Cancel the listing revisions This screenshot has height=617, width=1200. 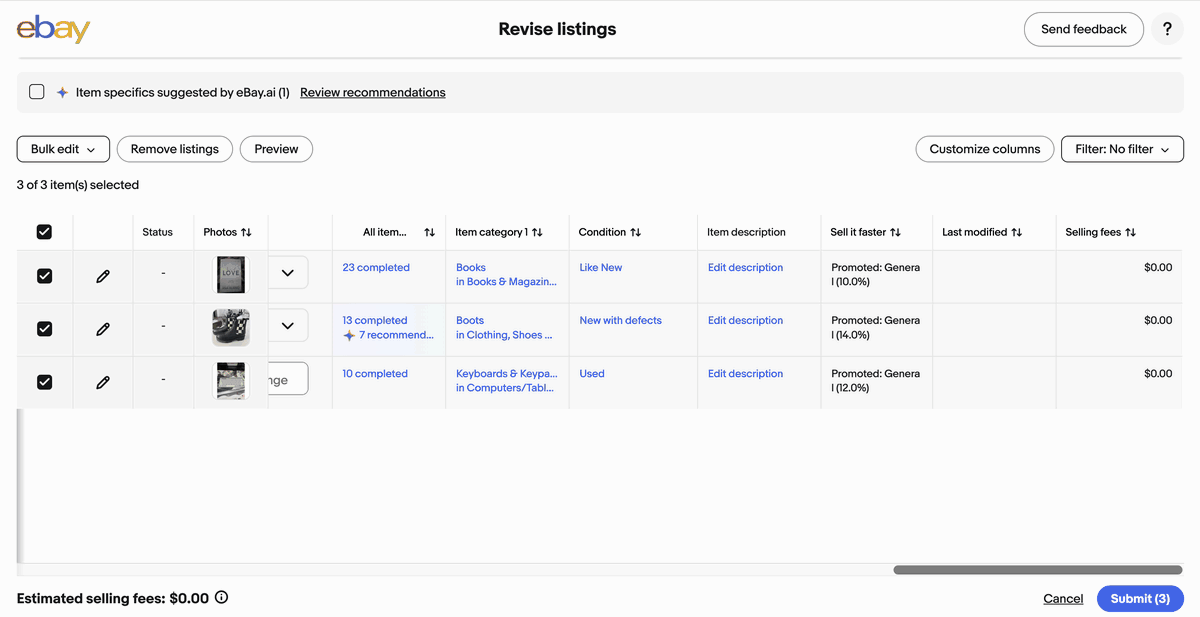tap(1063, 598)
